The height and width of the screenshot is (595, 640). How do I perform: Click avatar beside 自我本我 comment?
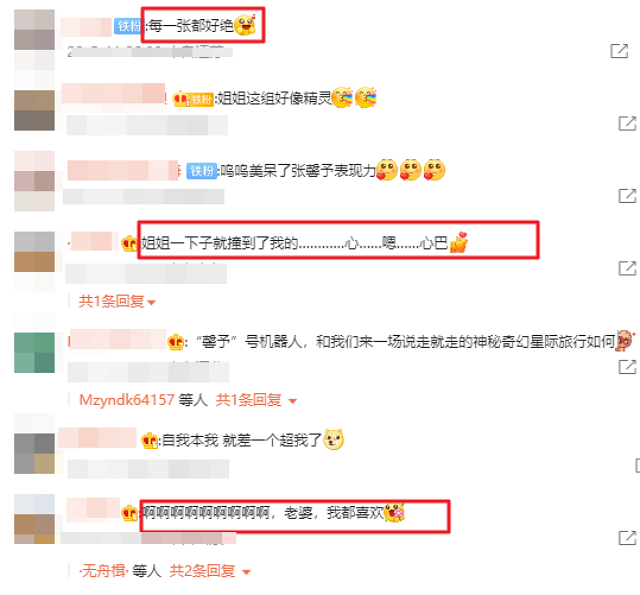(34, 453)
